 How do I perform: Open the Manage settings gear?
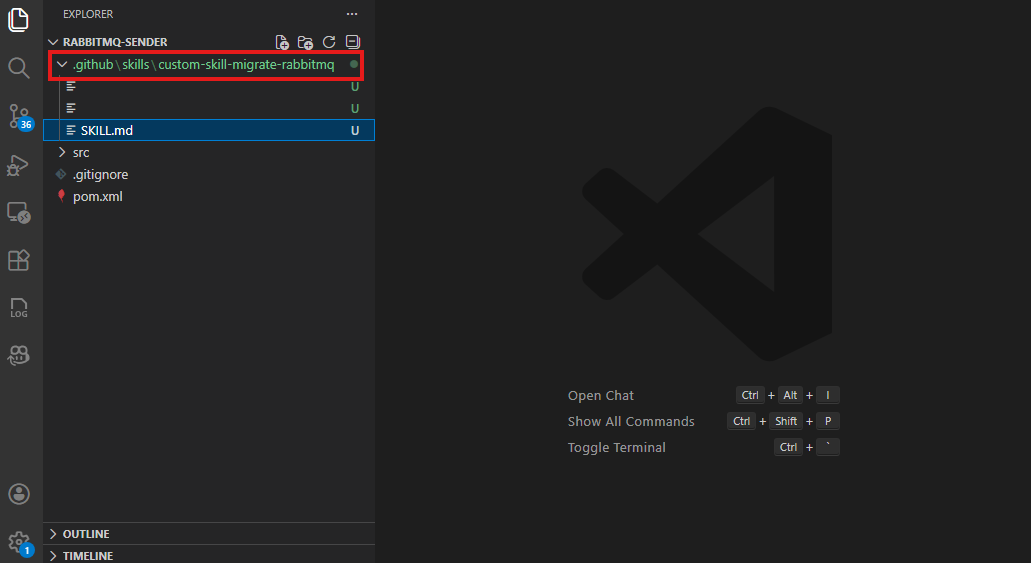click(x=19, y=542)
